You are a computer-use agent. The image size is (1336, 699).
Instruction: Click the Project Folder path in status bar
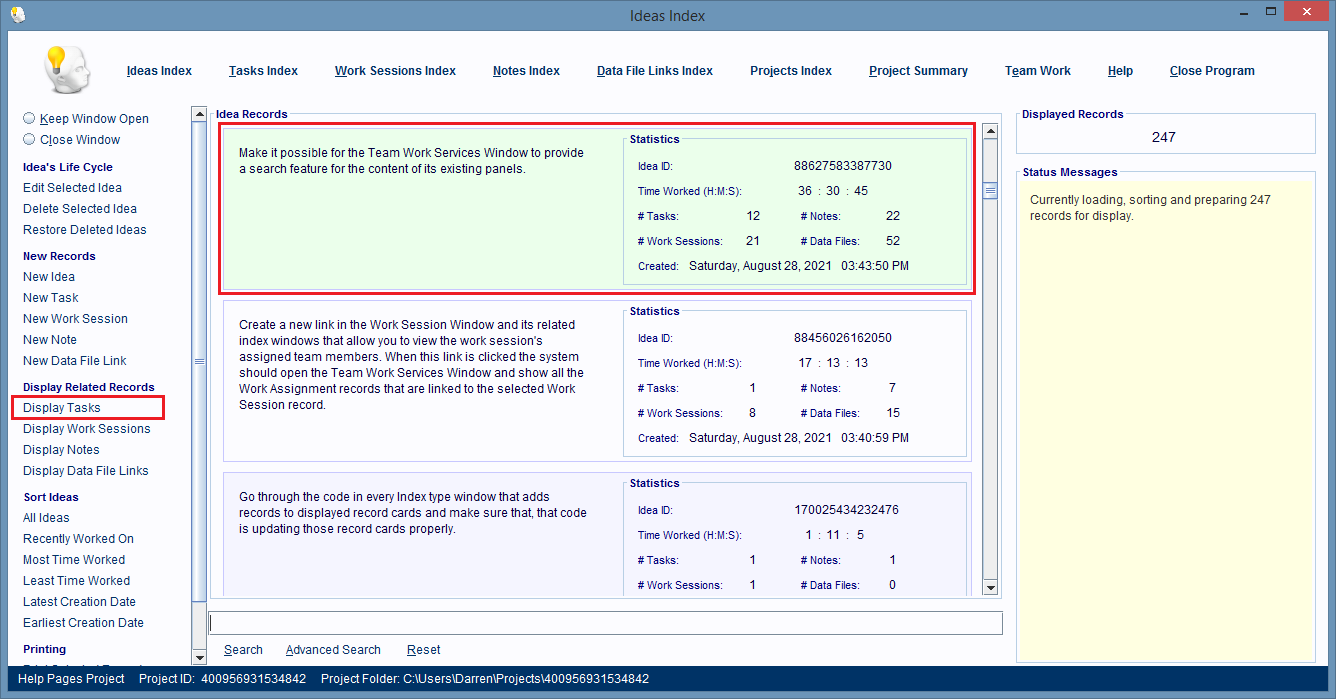pos(485,679)
